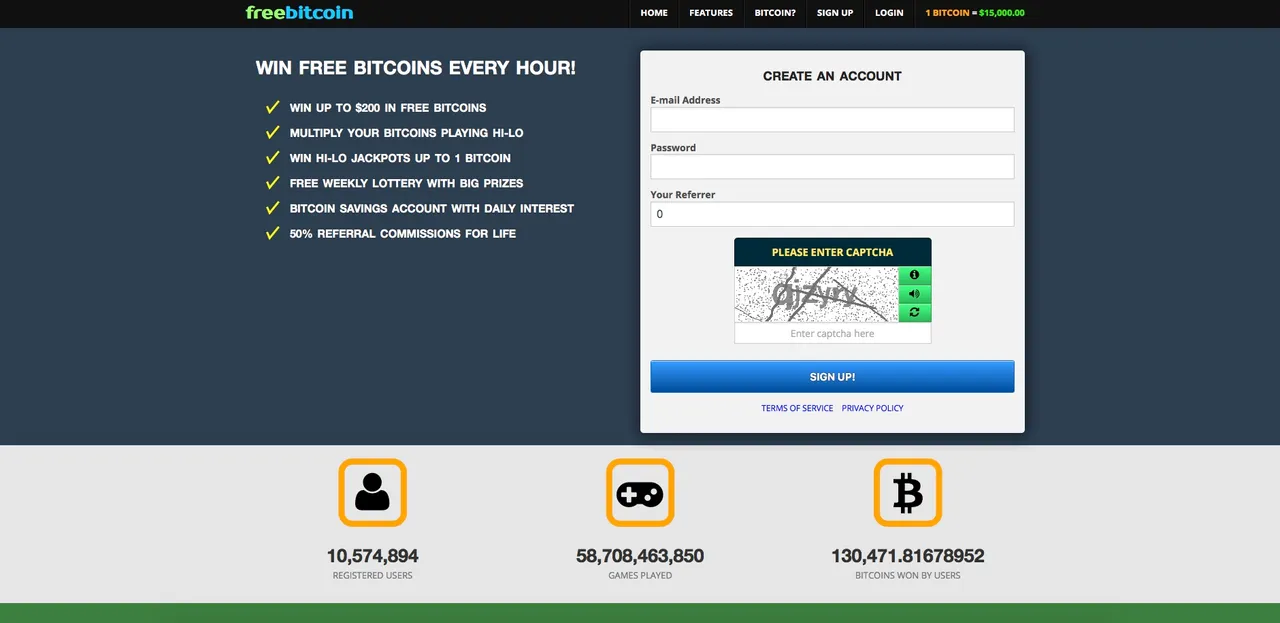Open the BITCOIN? menu item
Image resolution: width=1280 pixels, height=623 pixels.
(775, 13)
